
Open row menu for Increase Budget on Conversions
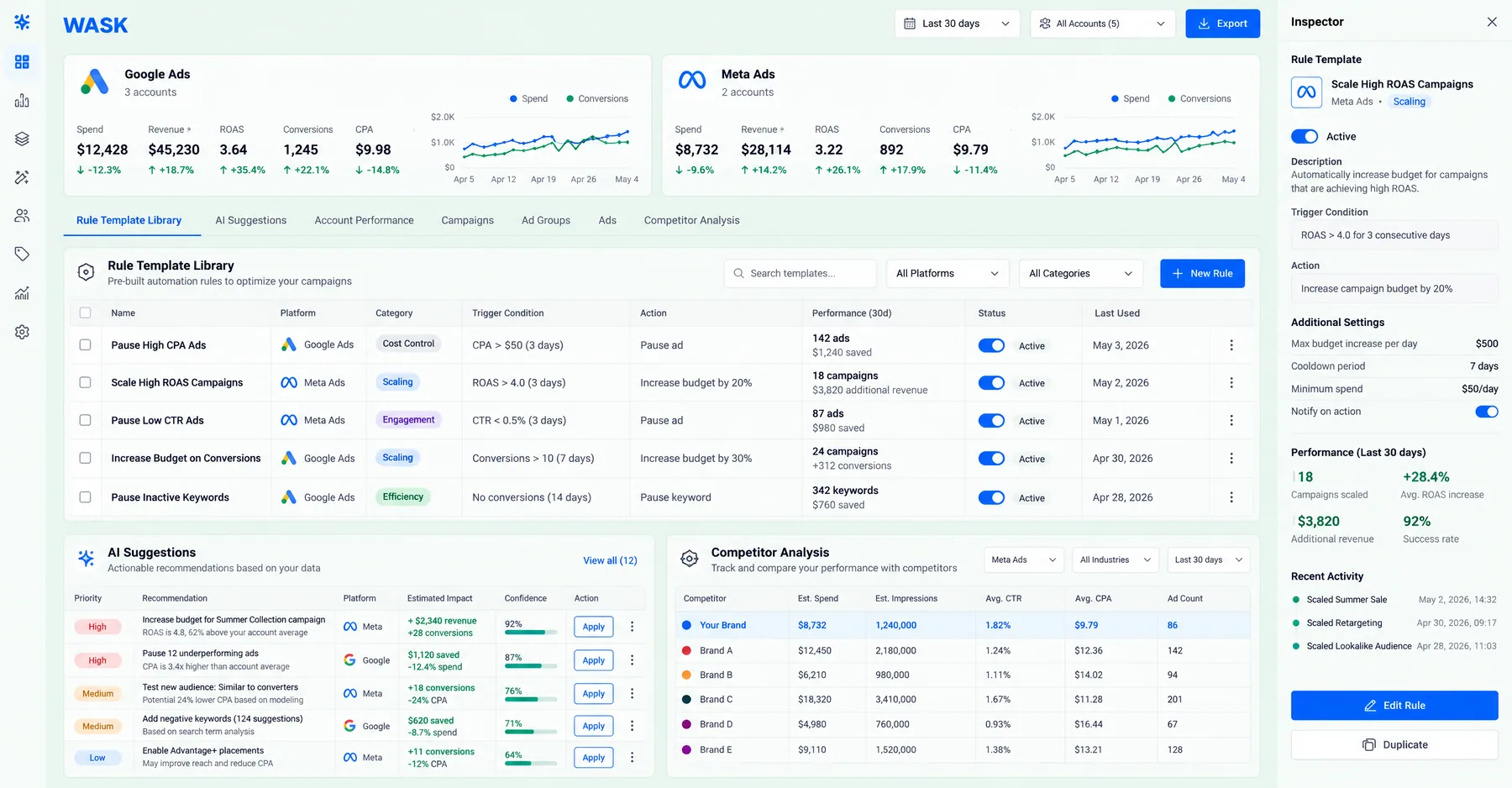1231,458
